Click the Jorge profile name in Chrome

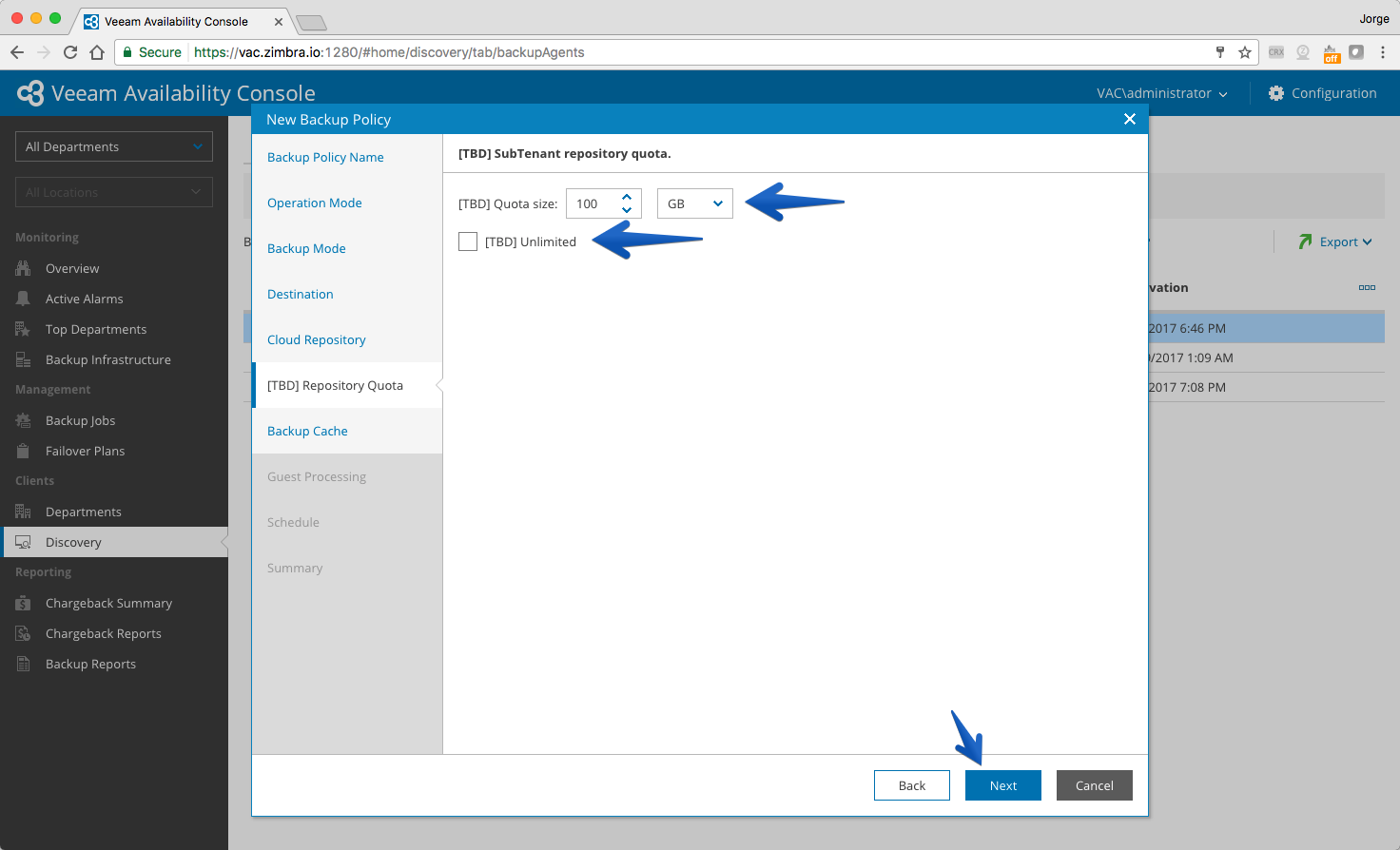tap(1374, 18)
